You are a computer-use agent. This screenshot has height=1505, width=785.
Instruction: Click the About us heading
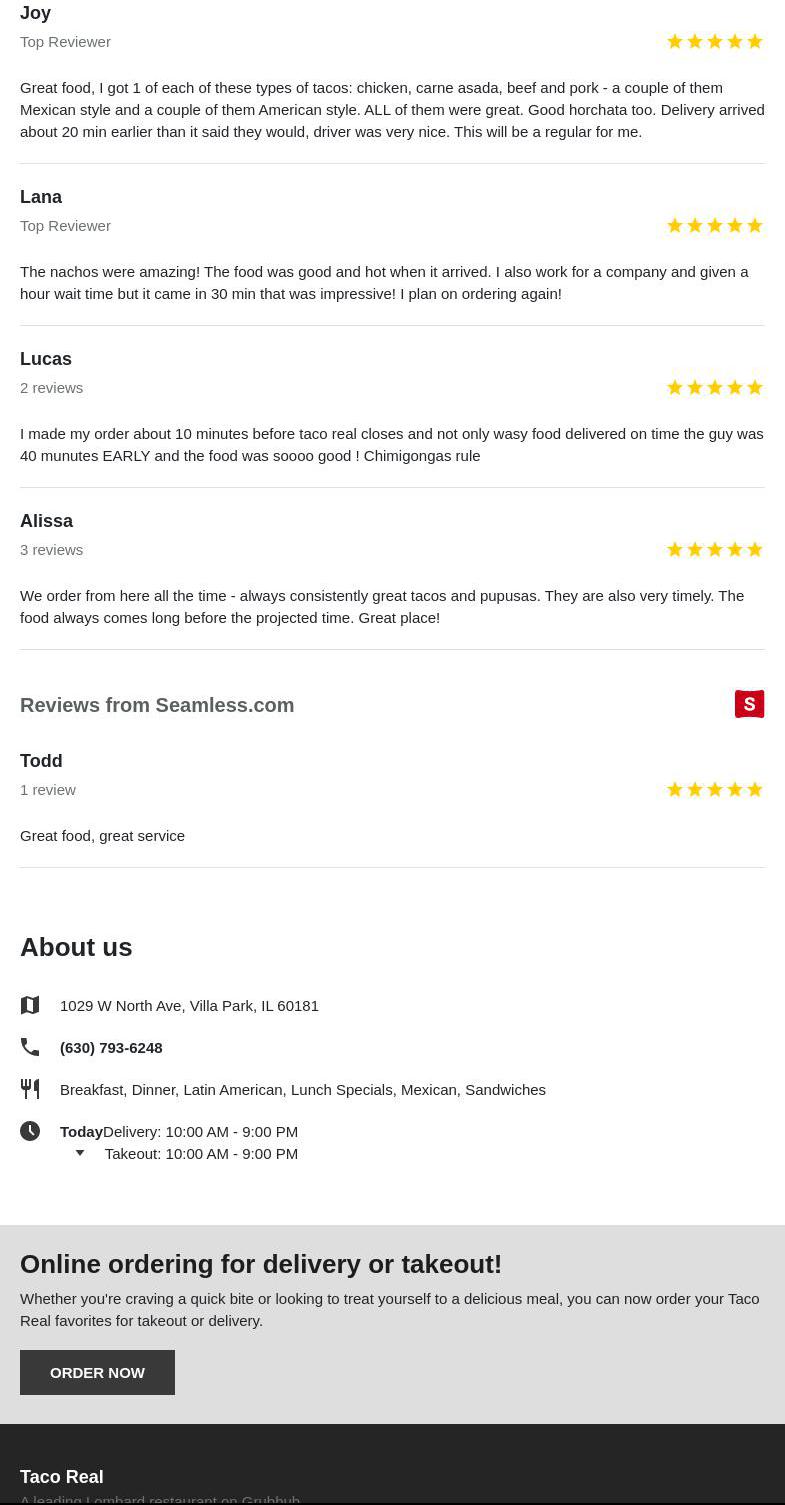76,947
